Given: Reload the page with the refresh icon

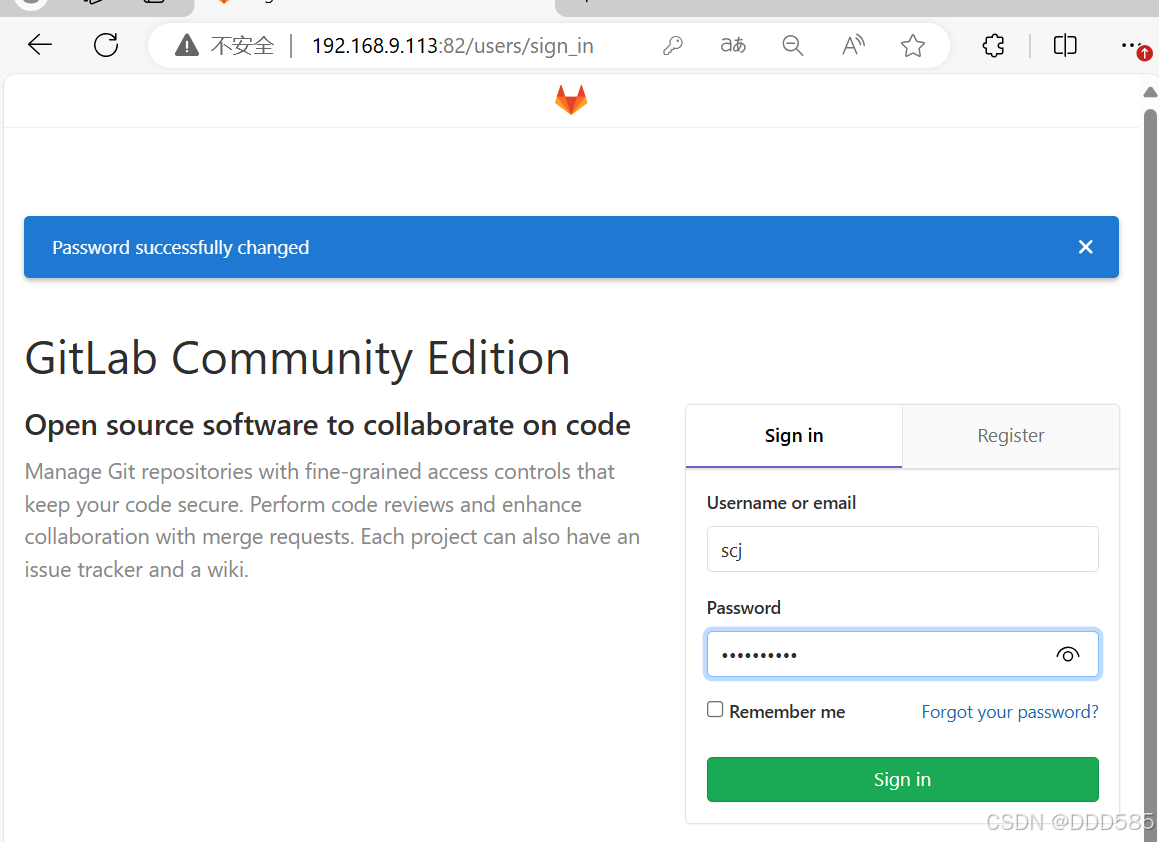Looking at the screenshot, I should [x=106, y=45].
